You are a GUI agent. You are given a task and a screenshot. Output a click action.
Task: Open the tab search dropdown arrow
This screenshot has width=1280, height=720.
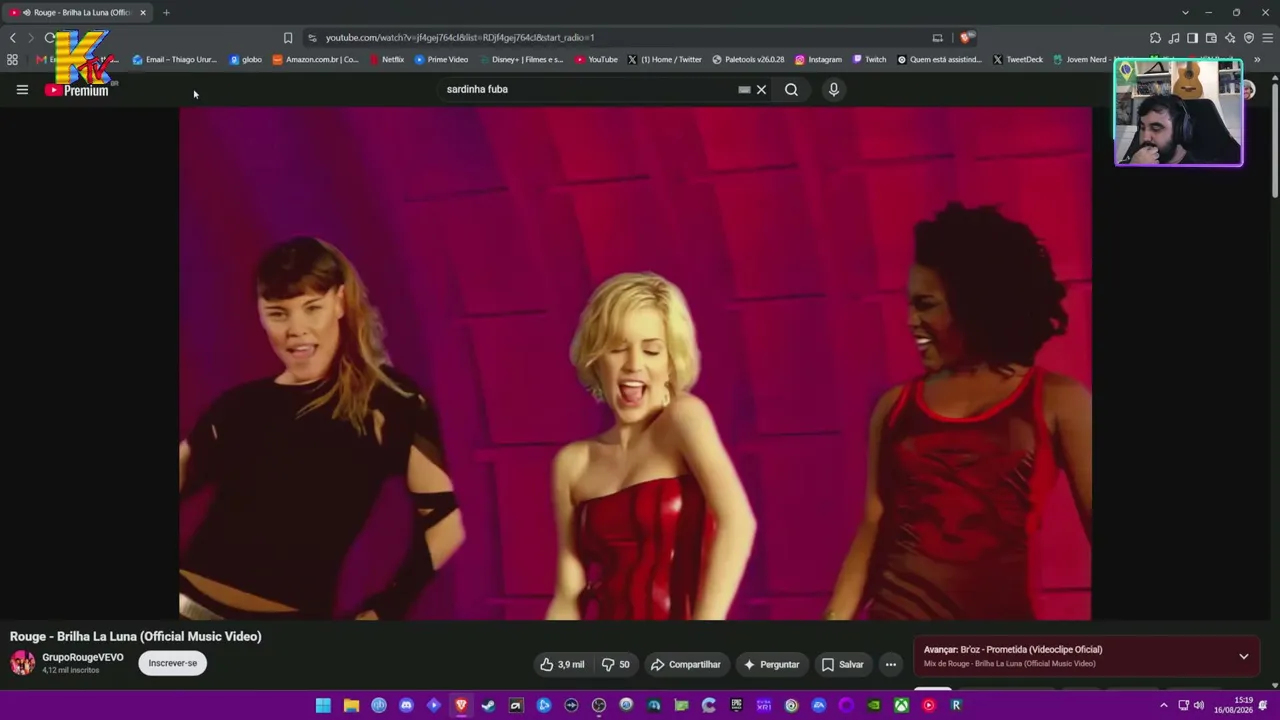[1185, 12]
